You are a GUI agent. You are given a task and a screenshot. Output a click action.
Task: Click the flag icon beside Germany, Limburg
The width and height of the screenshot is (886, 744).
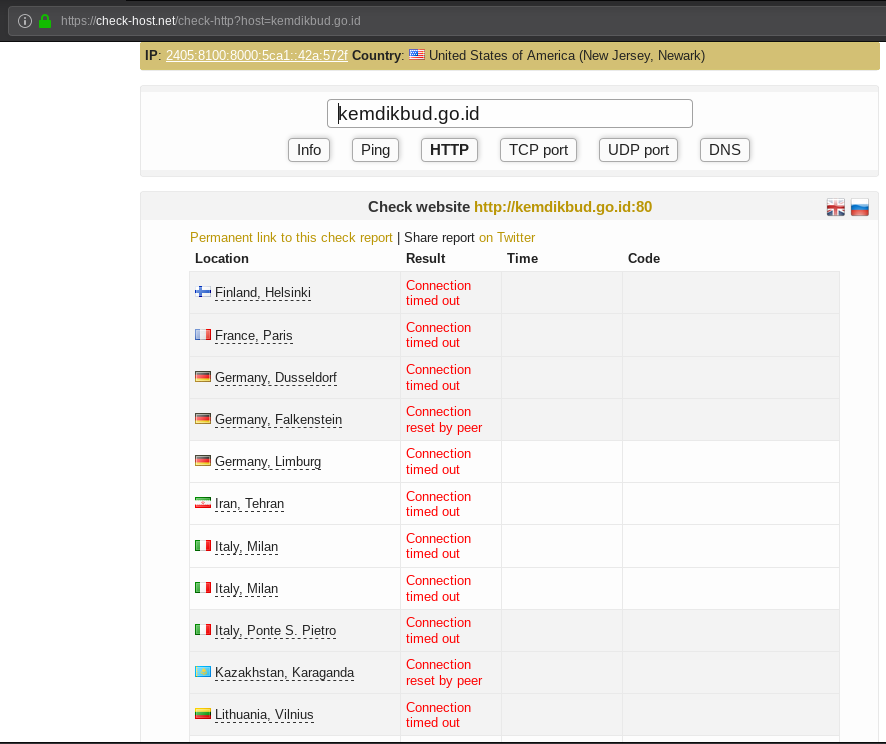(203, 460)
